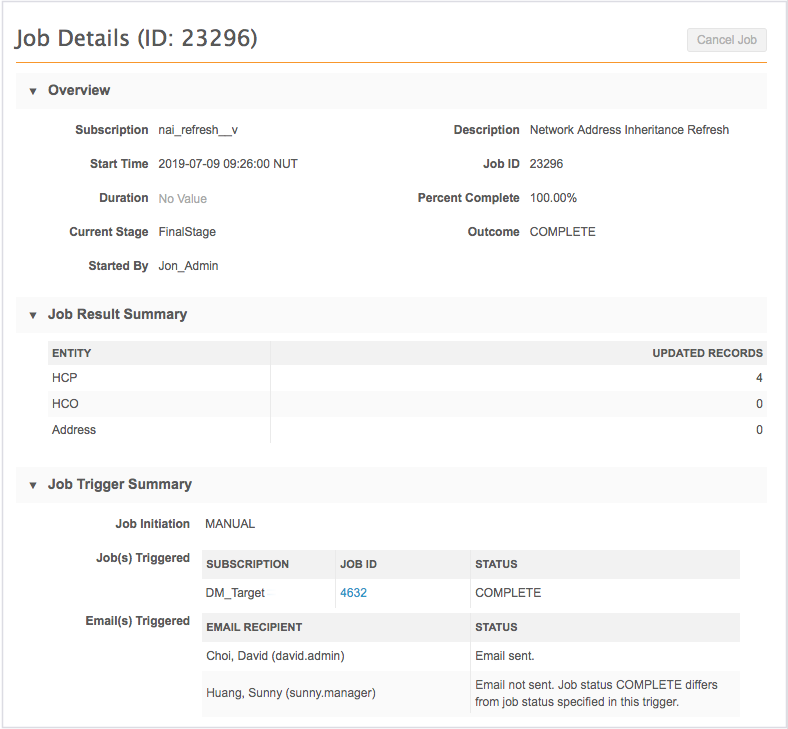
Task: Click the Cancel Job button
Action: (x=726, y=40)
